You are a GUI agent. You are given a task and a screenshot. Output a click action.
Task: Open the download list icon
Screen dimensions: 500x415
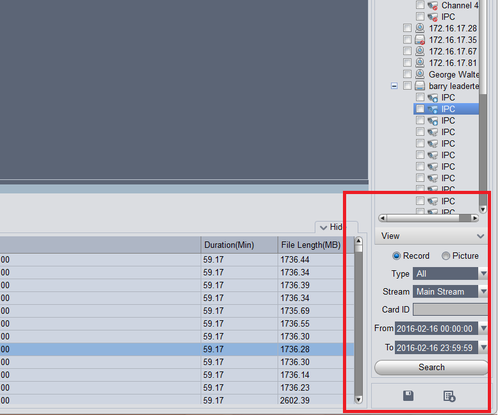pos(449,396)
